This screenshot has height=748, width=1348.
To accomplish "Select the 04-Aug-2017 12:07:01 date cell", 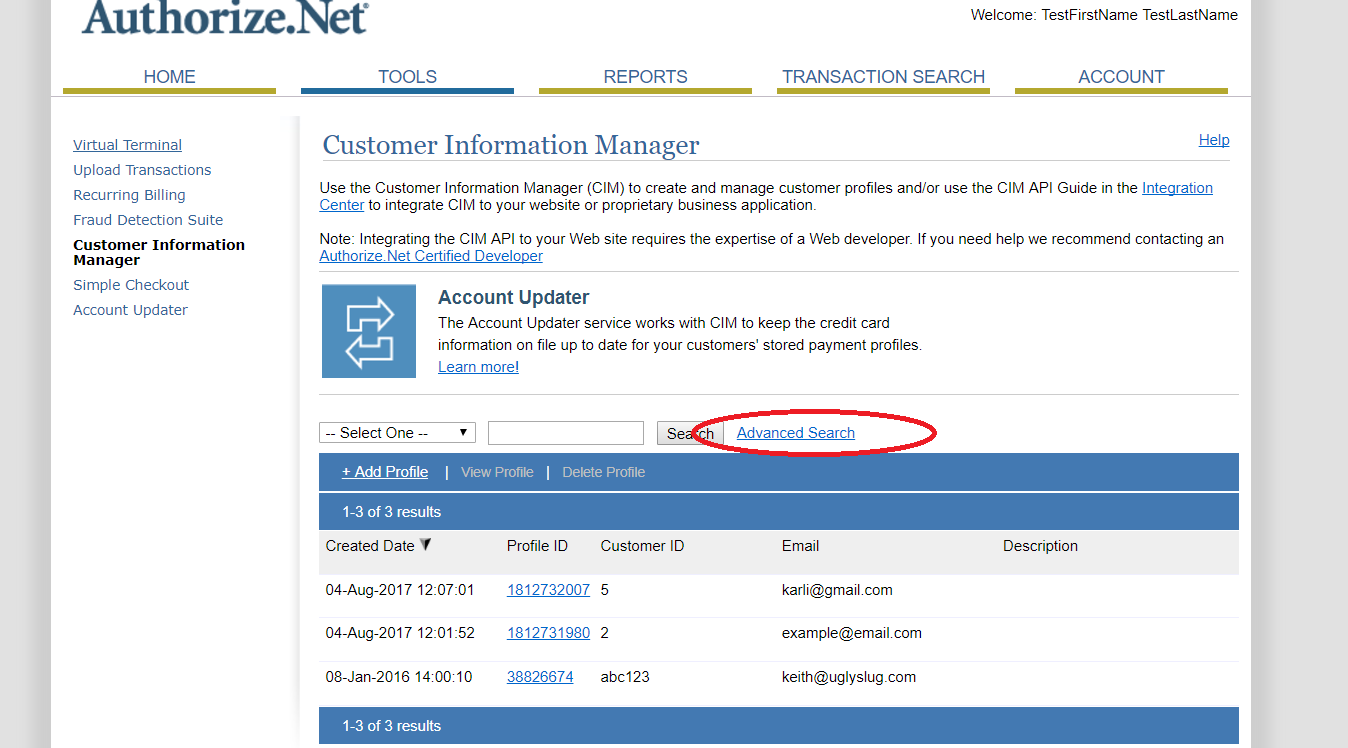I will tap(400, 590).
